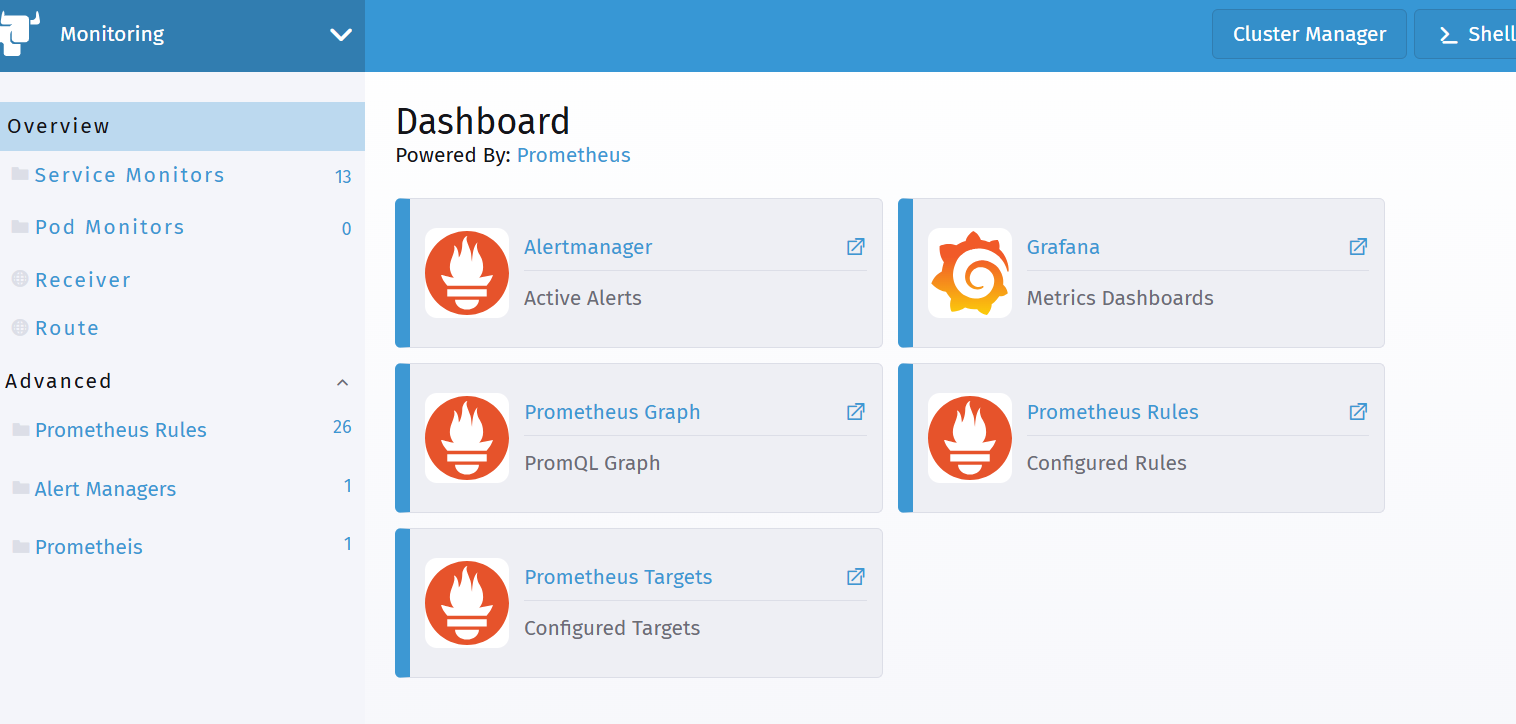This screenshot has height=724, width=1516.
Task: Collapse the Advanced section chevron
Action: tap(343, 382)
